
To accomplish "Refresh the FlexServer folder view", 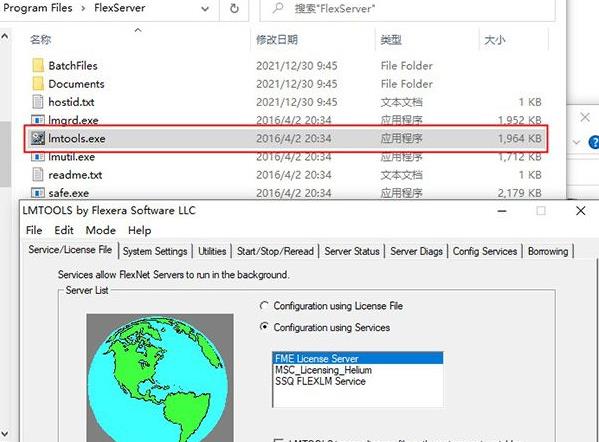I will (234, 8).
